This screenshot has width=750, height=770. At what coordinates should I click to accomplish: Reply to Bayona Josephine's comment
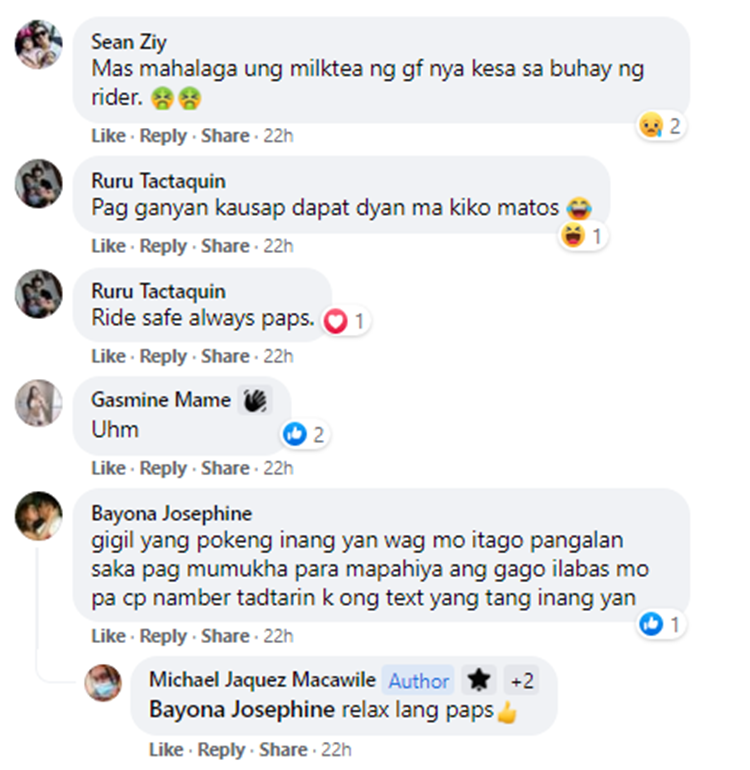tap(163, 636)
